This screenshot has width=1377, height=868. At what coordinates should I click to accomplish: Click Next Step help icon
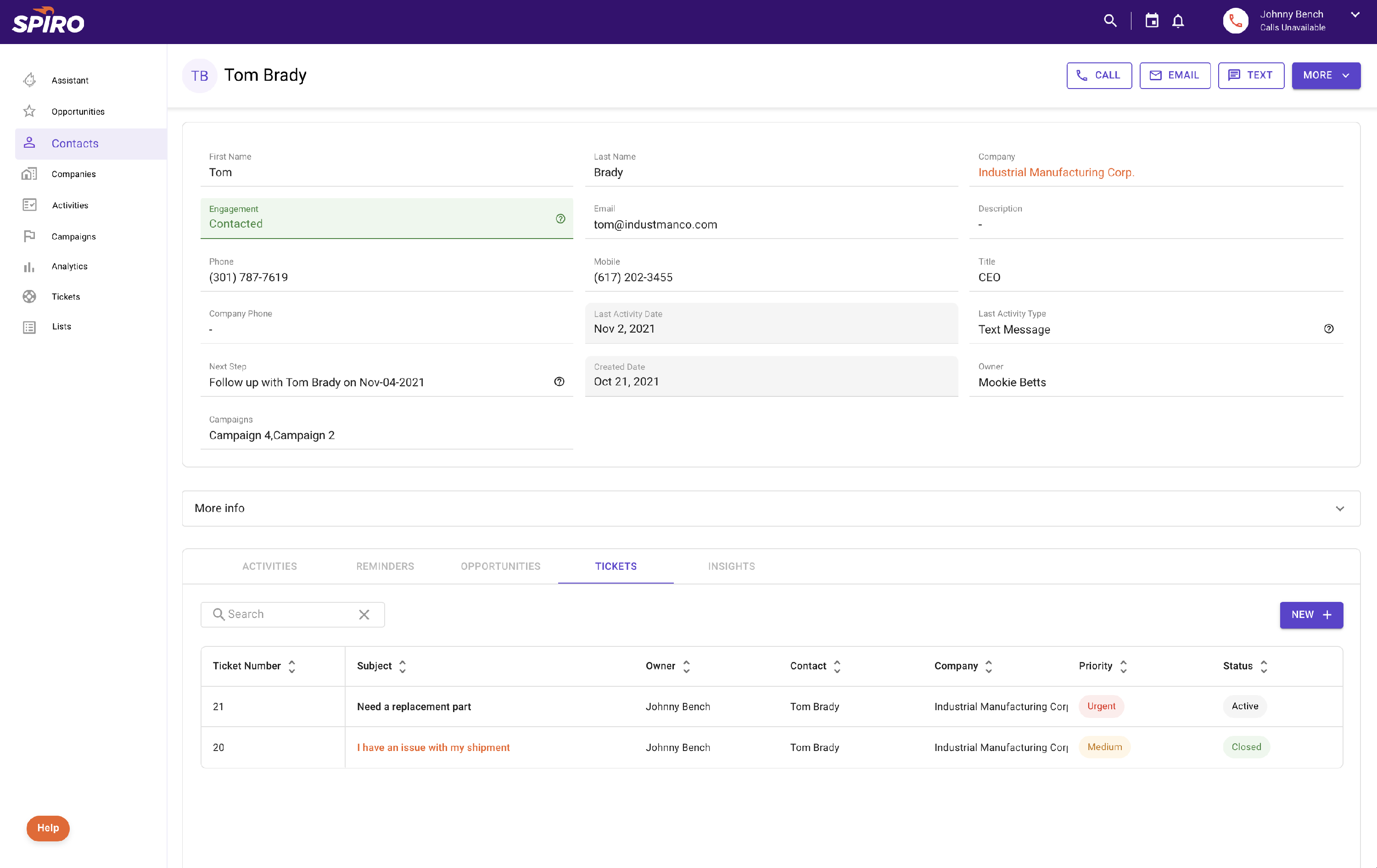coord(559,382)
